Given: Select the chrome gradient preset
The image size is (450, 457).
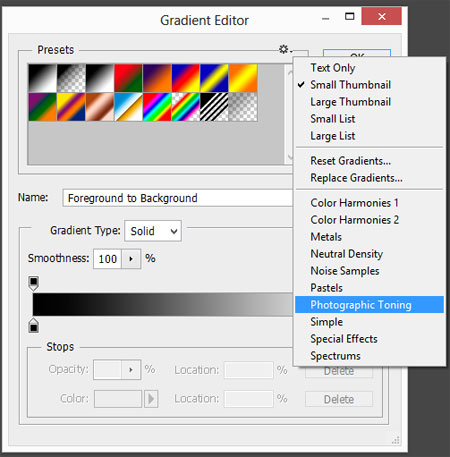Looking at the screenshot, I should click(x=128, y=107).
